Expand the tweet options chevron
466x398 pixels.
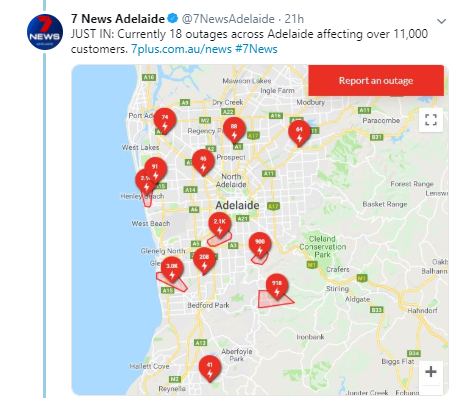441,21
